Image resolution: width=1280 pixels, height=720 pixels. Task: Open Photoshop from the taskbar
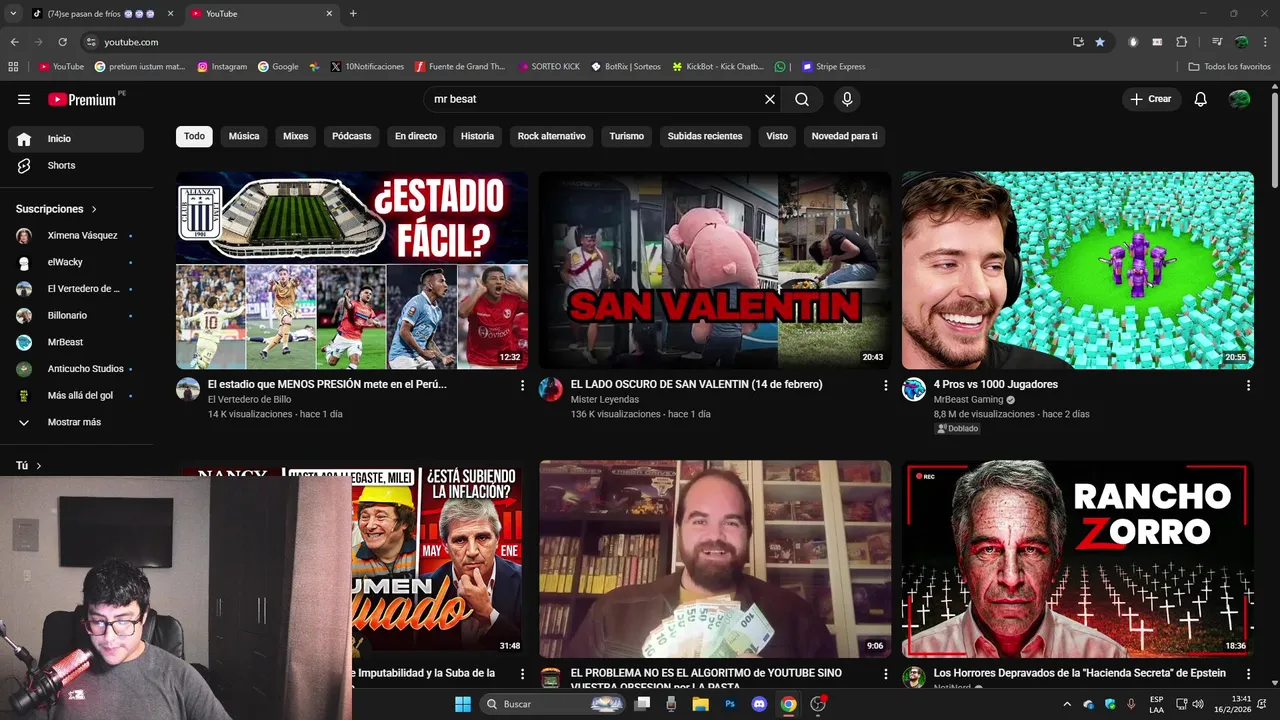pos(730,704)
